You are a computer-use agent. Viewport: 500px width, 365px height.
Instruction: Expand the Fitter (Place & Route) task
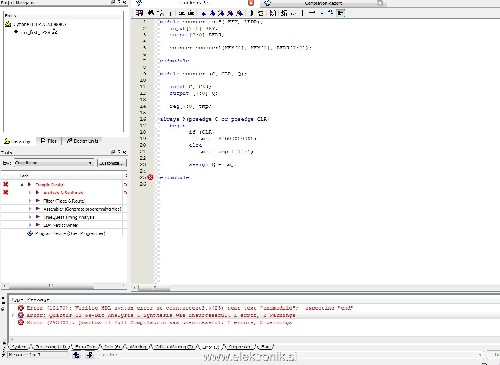tap(30, 201)
